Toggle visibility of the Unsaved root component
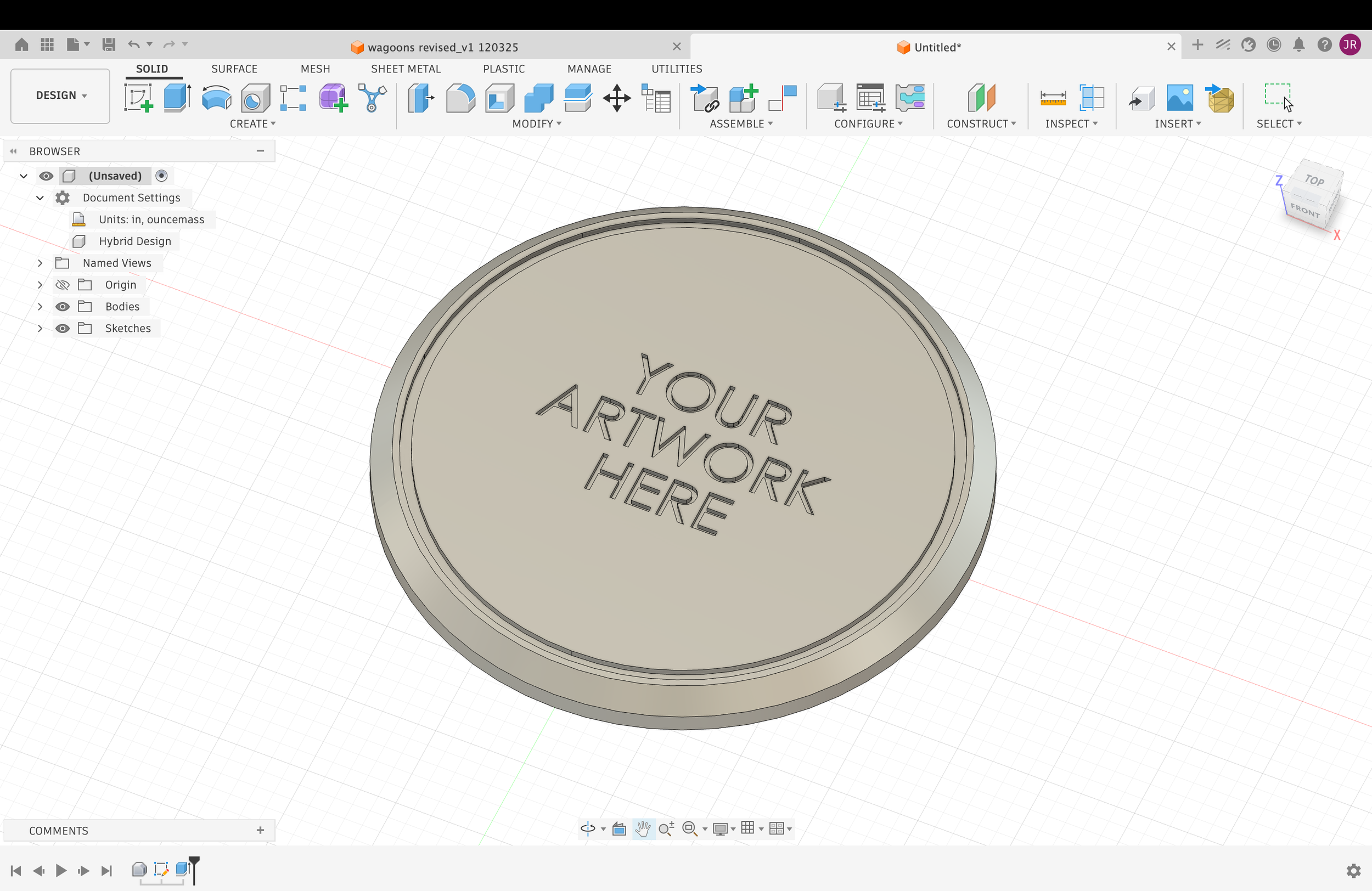Image resolution: width=1372 pixels, height=891 pixels. click(x=46, y=176)
